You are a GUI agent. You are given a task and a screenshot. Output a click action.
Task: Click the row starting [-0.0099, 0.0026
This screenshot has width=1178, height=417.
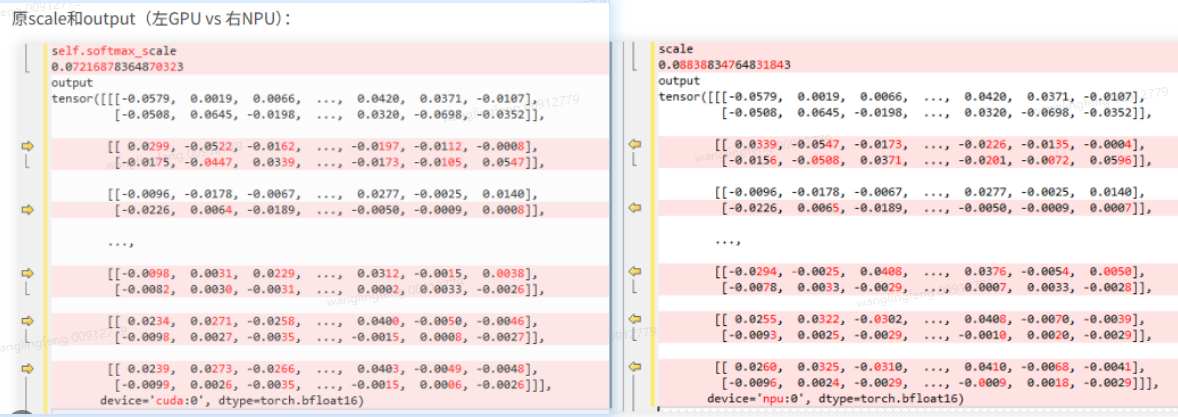pos(333,385)
